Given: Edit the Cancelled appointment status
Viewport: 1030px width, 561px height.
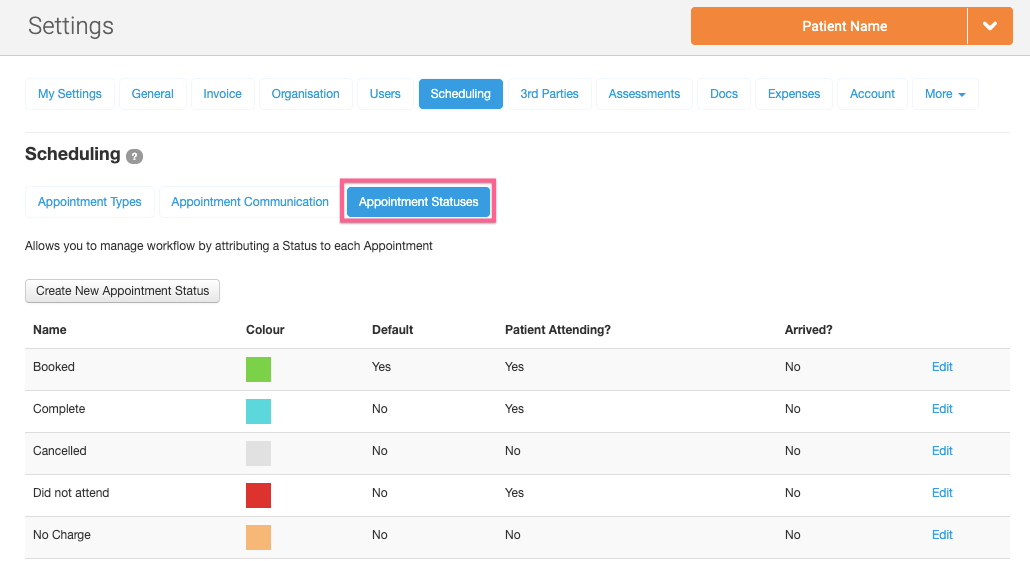Looking at the screenshot, I should [942, 451].
